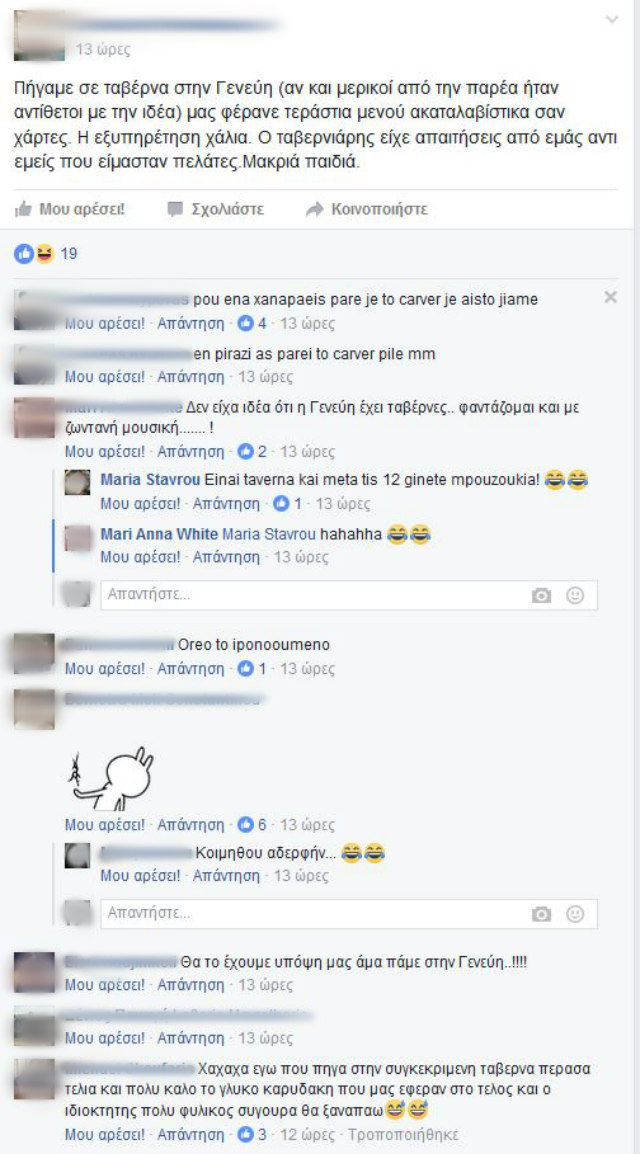
Task: Open the emoji picker in the first reply box
Action: (x=575, y=596)
